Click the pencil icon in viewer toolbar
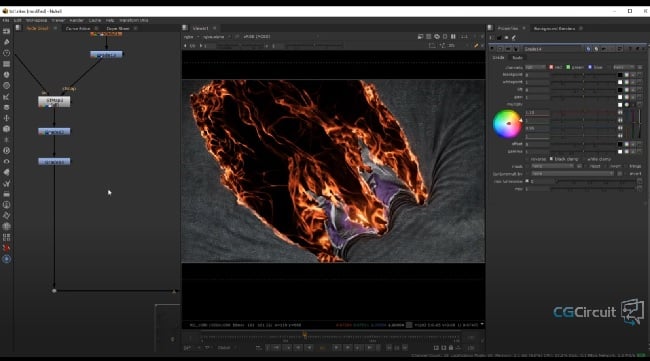Viewport: 650px width, 361px height. tap(476, 46)
